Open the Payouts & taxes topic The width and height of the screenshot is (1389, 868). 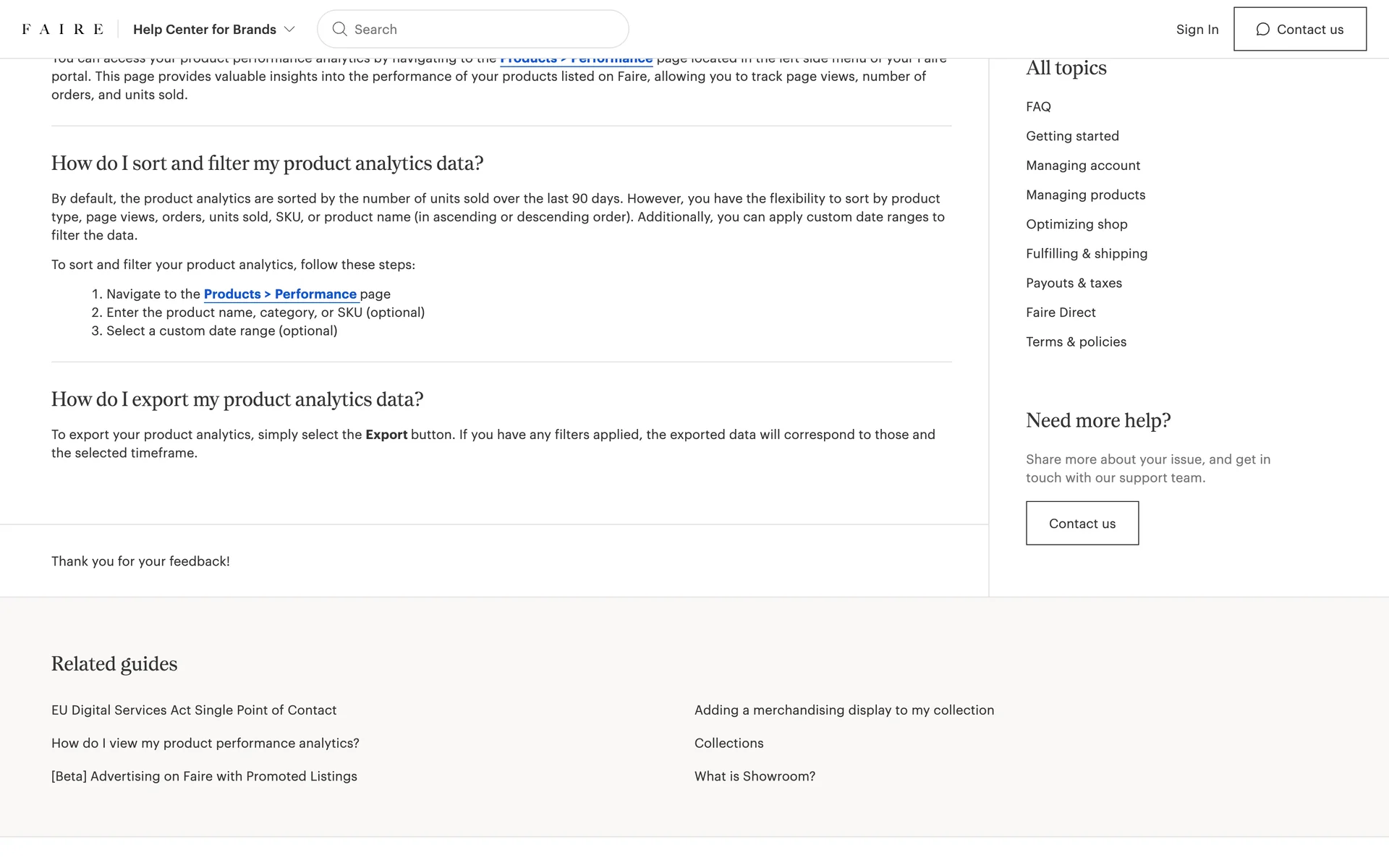point(1074,283)
